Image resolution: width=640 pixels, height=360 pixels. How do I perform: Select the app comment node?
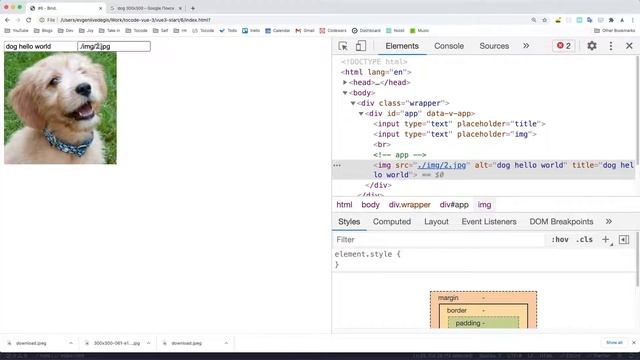pyautogui.click(x=400, y=155)
